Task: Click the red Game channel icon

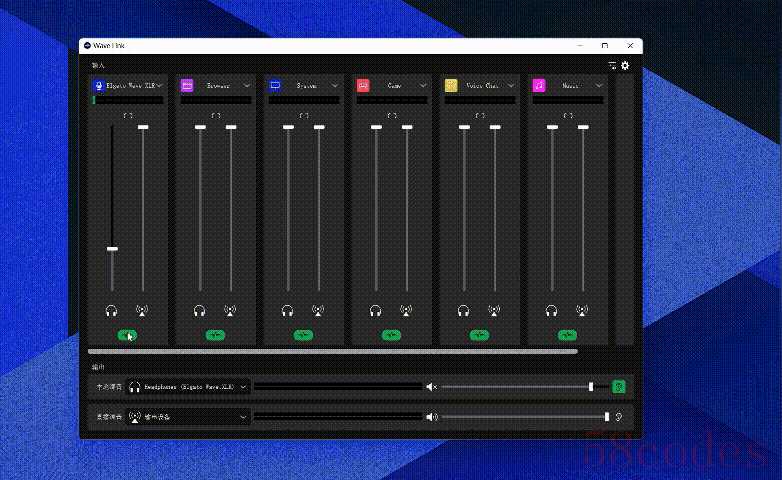Action: pos(363,85)
